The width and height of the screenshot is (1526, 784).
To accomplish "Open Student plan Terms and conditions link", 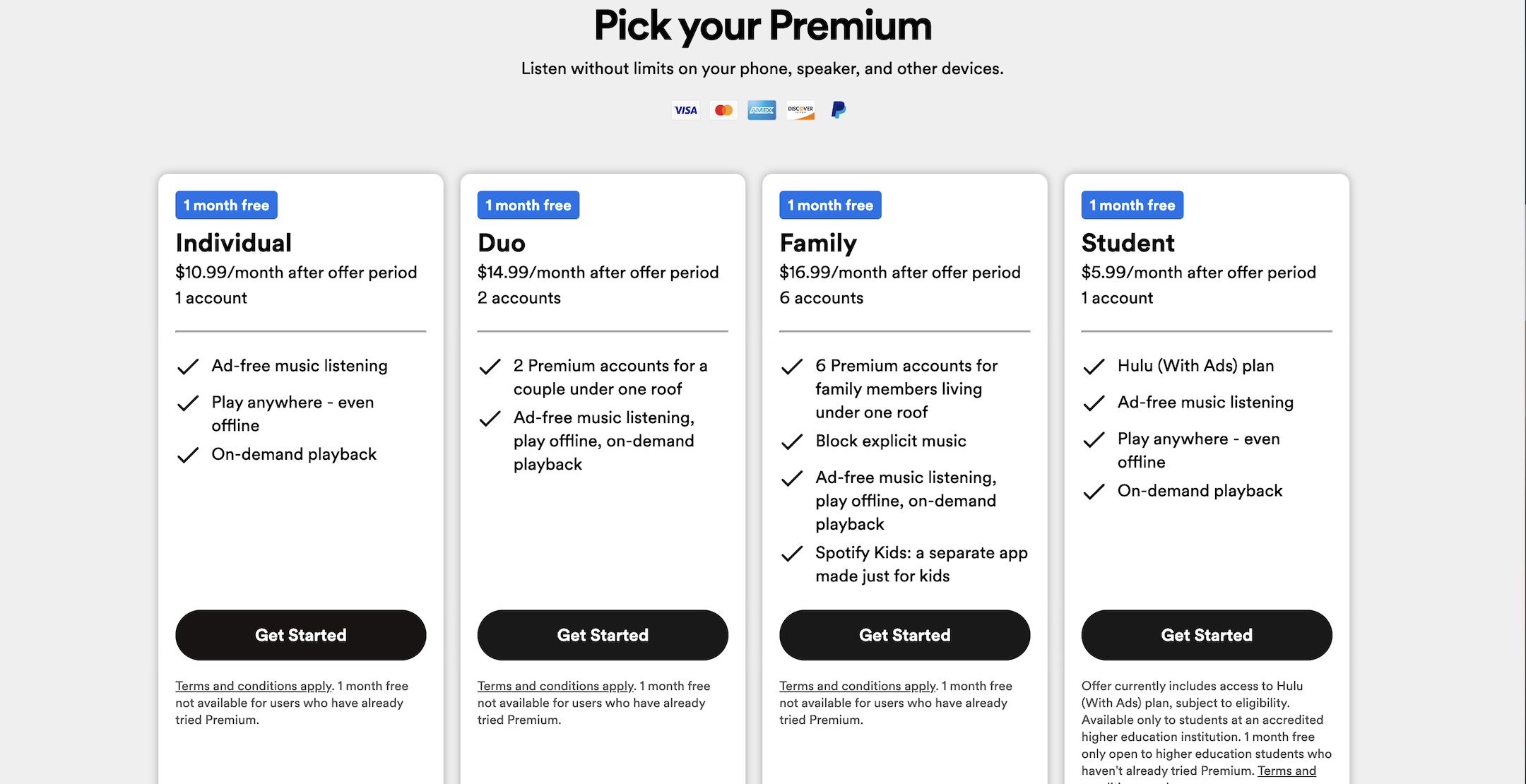I will [x=1287, y=771].
